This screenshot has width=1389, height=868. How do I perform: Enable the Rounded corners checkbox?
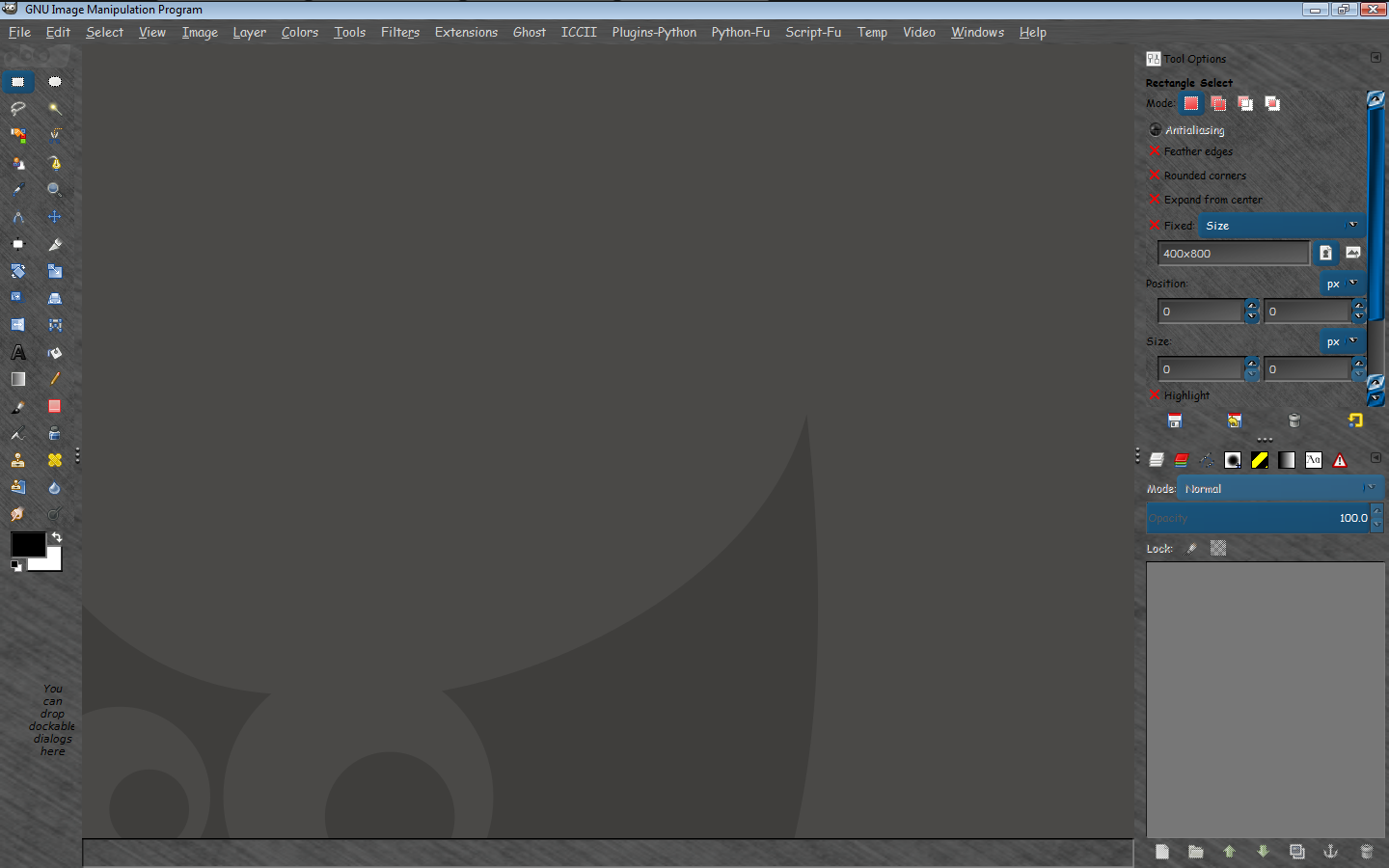click(1155, 176)
